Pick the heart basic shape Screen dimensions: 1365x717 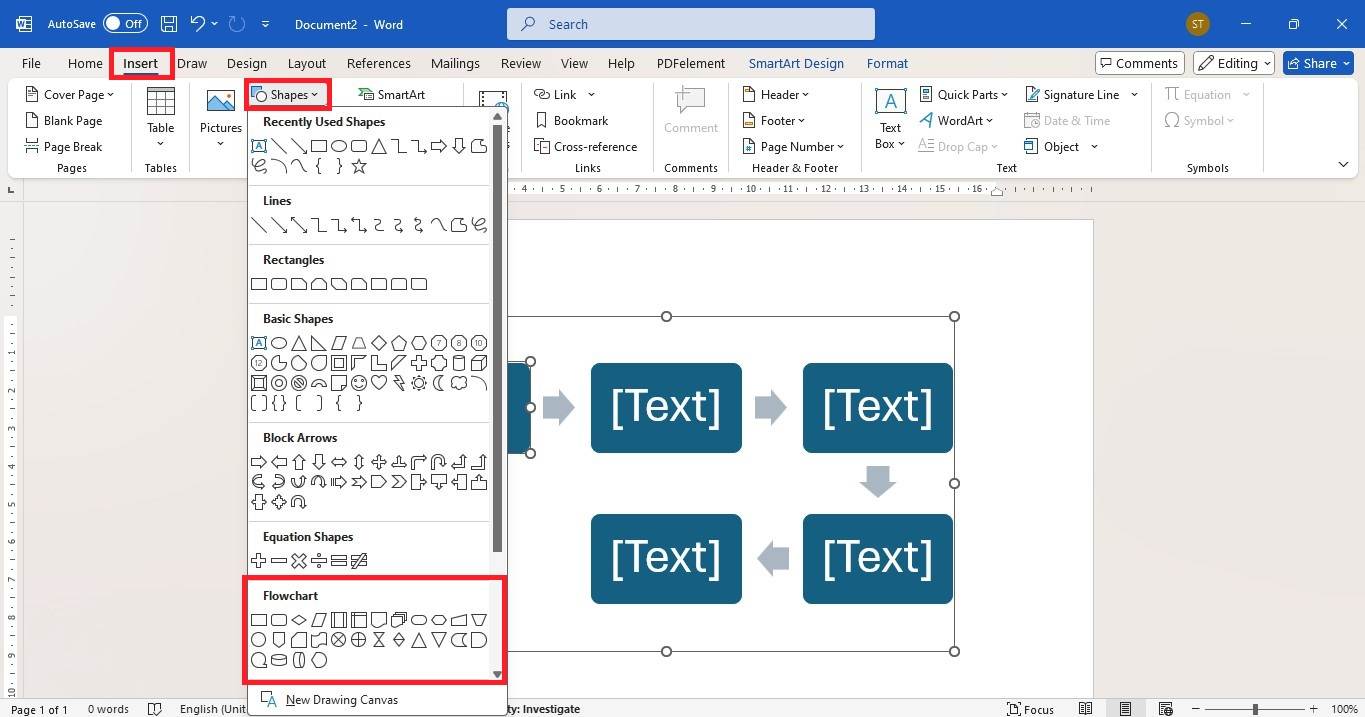click(379, 383)
